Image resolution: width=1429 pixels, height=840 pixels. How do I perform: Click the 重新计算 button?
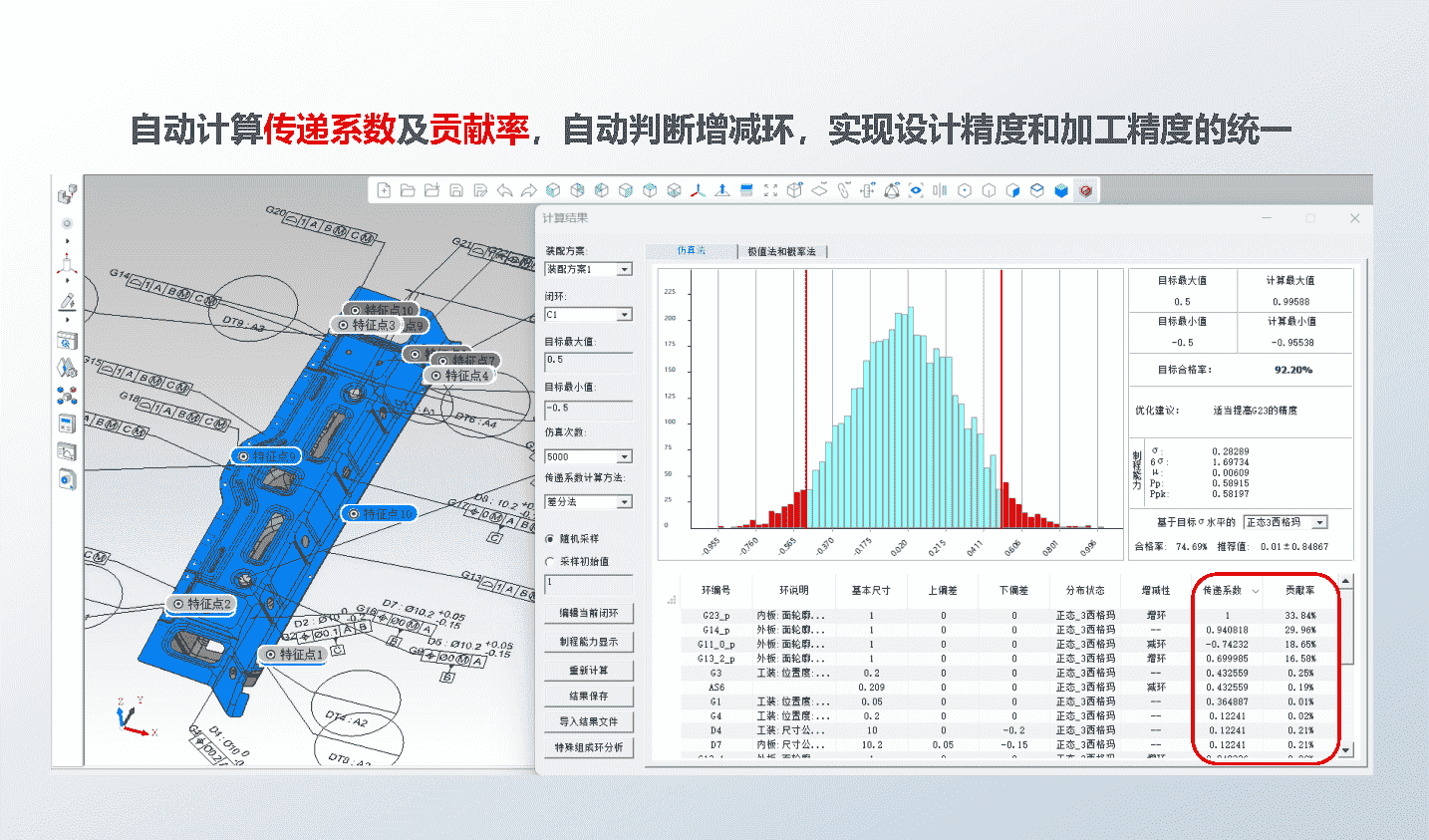pos(588,671)
